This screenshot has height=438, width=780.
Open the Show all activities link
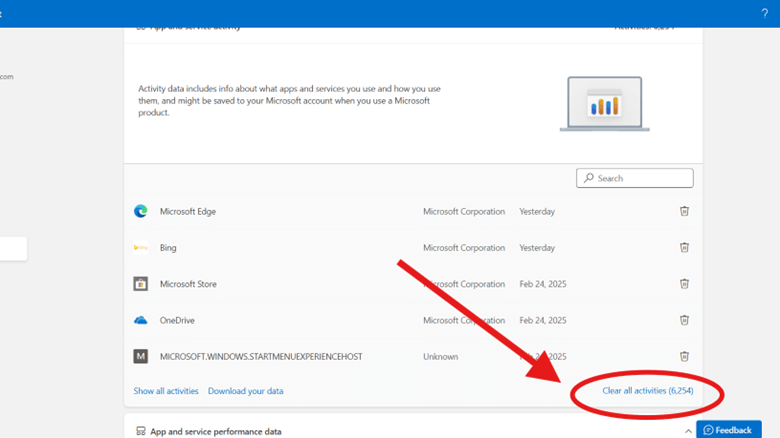pyautogui.click(x=166, y=391)
